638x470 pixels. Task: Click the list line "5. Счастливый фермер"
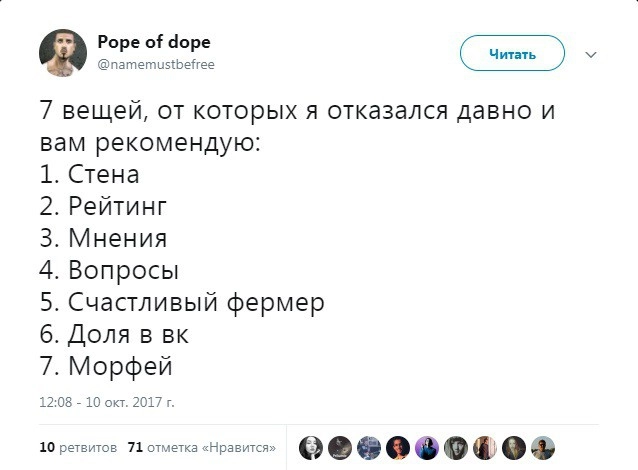183,302
